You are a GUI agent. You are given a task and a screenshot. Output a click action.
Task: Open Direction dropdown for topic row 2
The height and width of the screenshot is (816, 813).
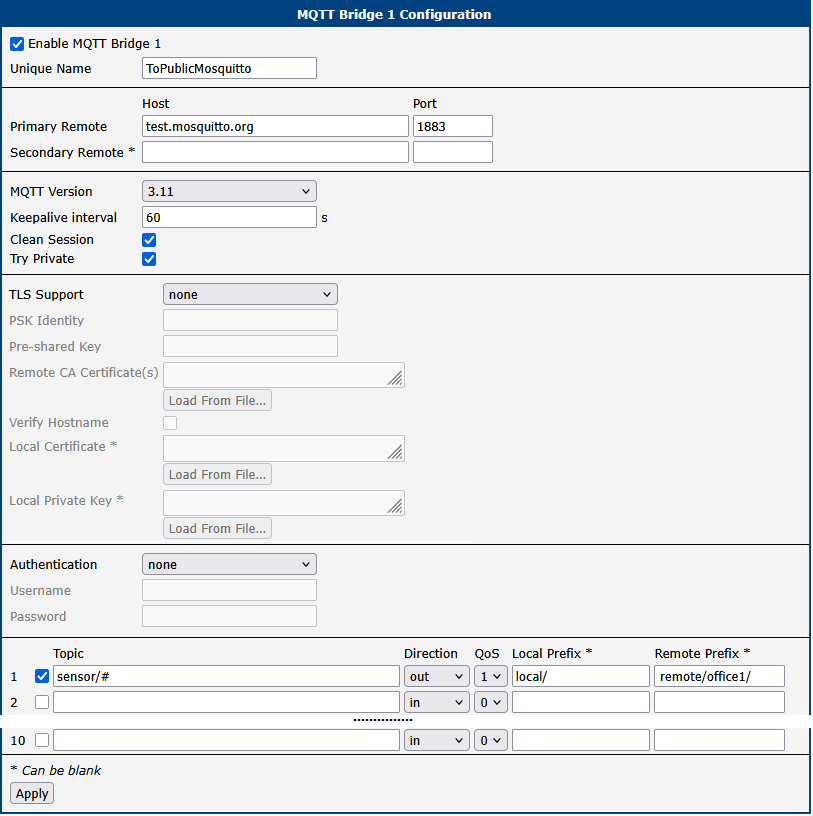436,703
